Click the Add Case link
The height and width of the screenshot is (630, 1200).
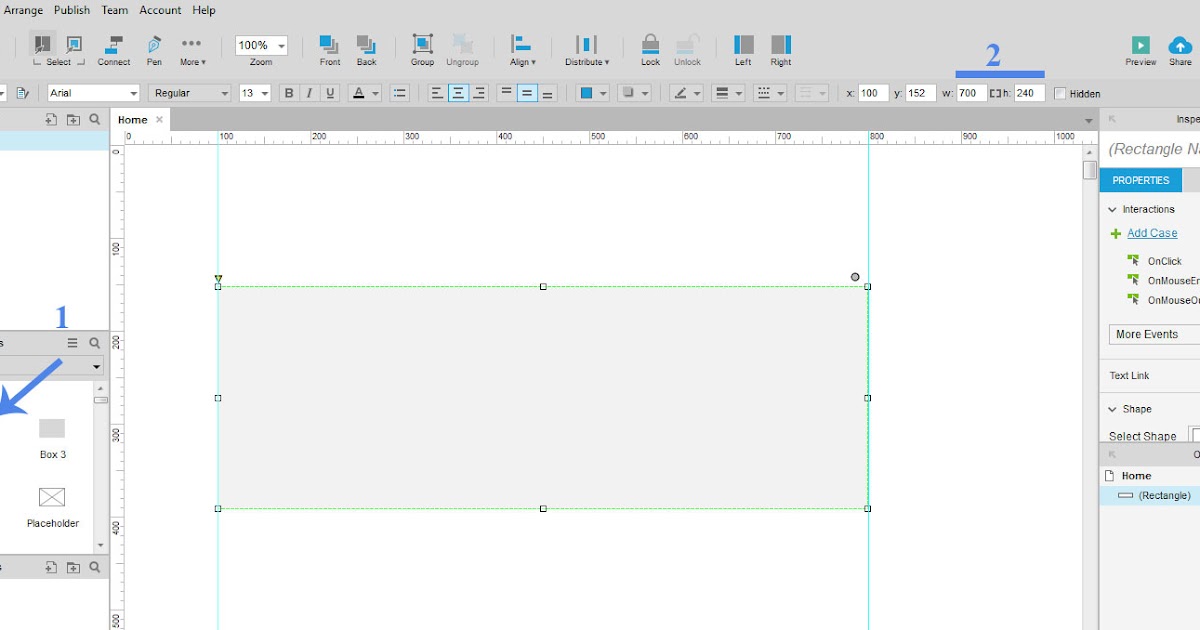pyautogui.click(x=1151, y=233)
